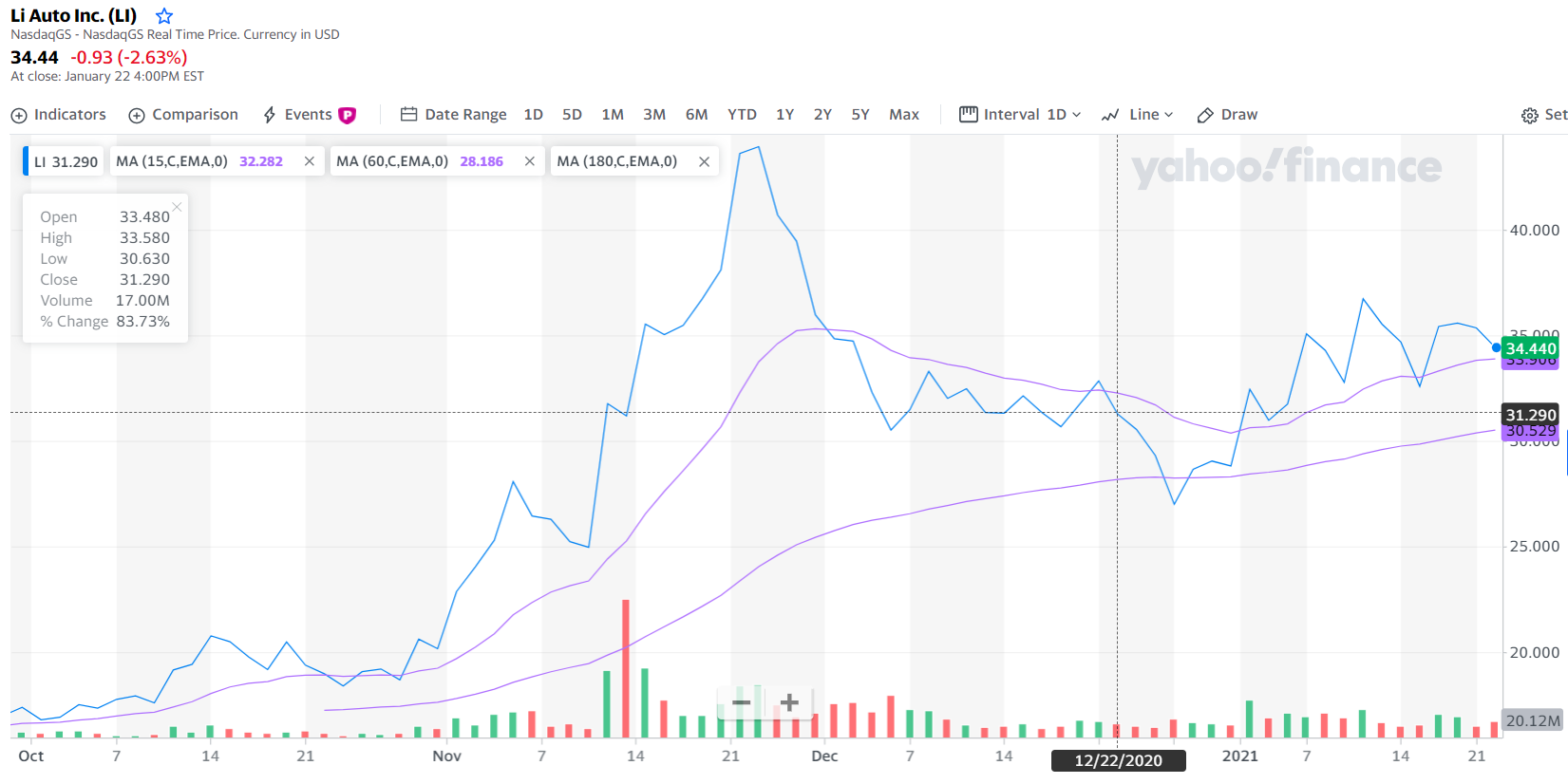Viewport: 1568px width, 784px height.
Task: Click the 25.000 price axis label
Action: [x=1535, y=547]
